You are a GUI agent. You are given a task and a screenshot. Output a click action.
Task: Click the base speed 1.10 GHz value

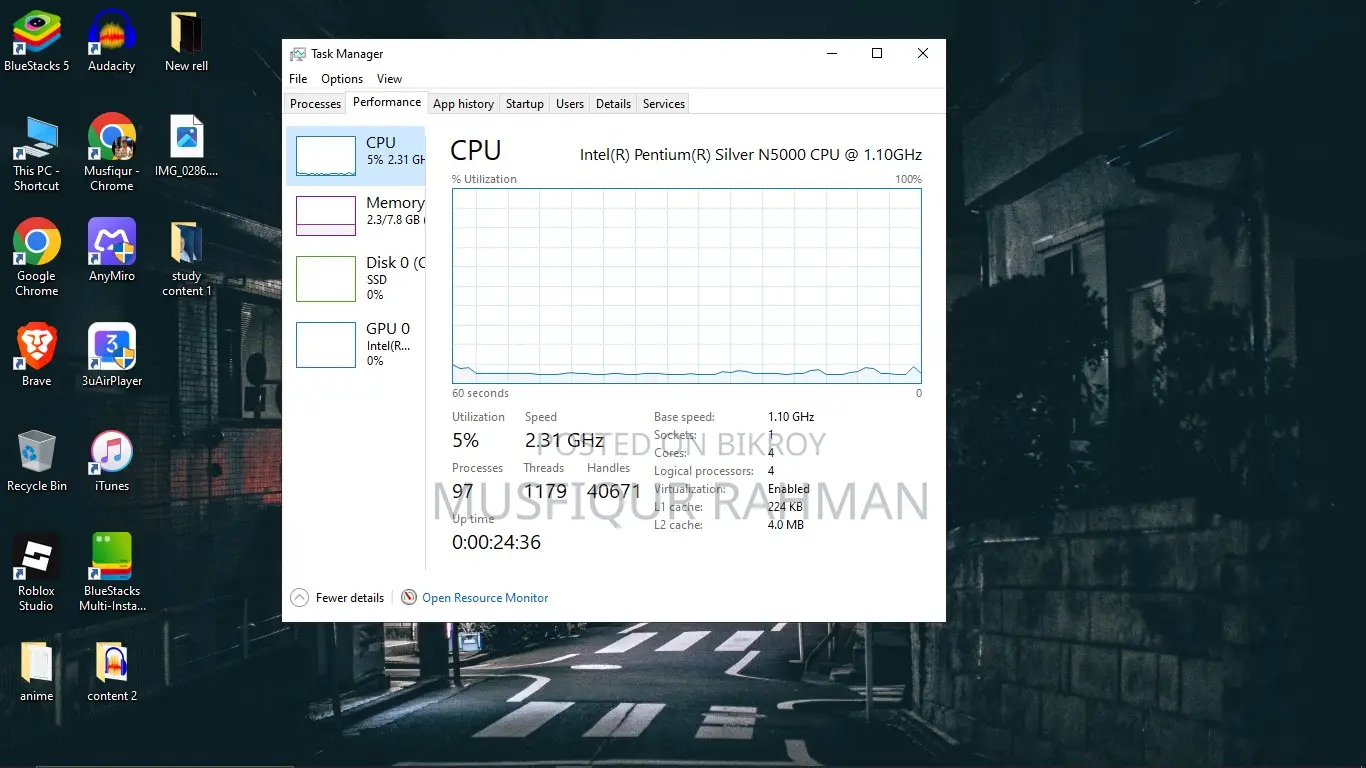pos(791,417)
